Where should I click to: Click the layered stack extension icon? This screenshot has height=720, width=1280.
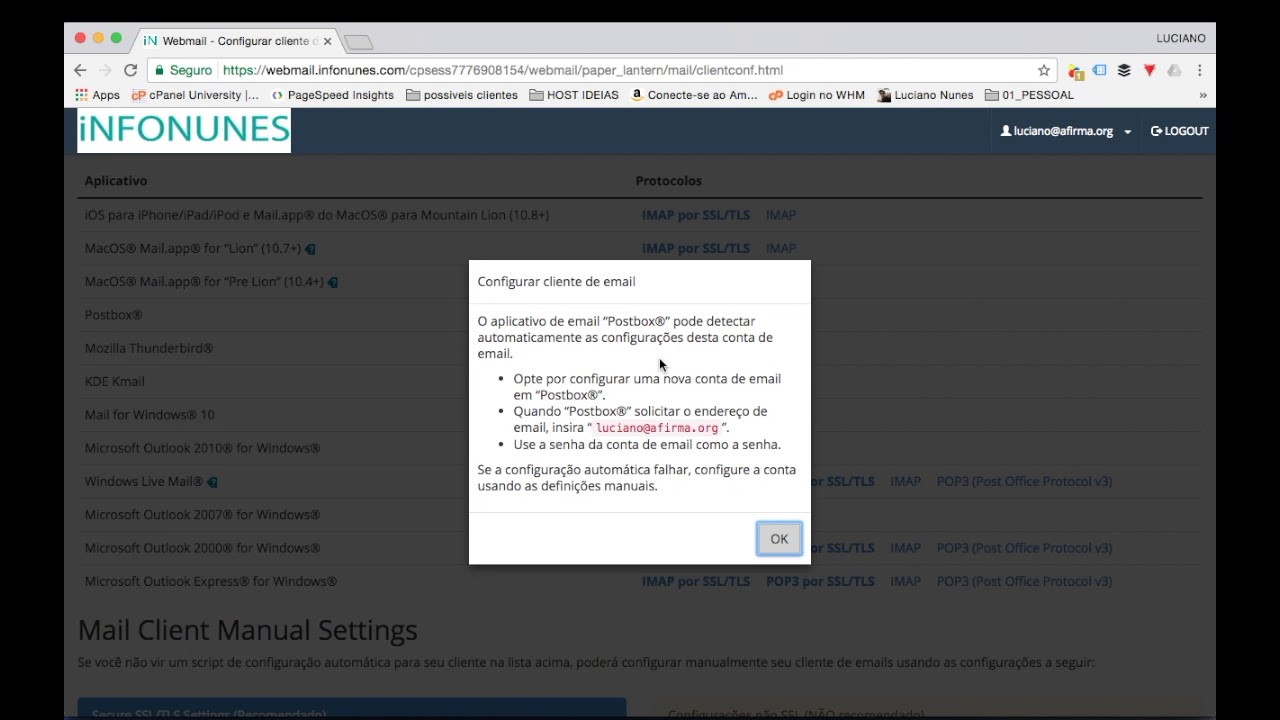[x=1124, y=70]
